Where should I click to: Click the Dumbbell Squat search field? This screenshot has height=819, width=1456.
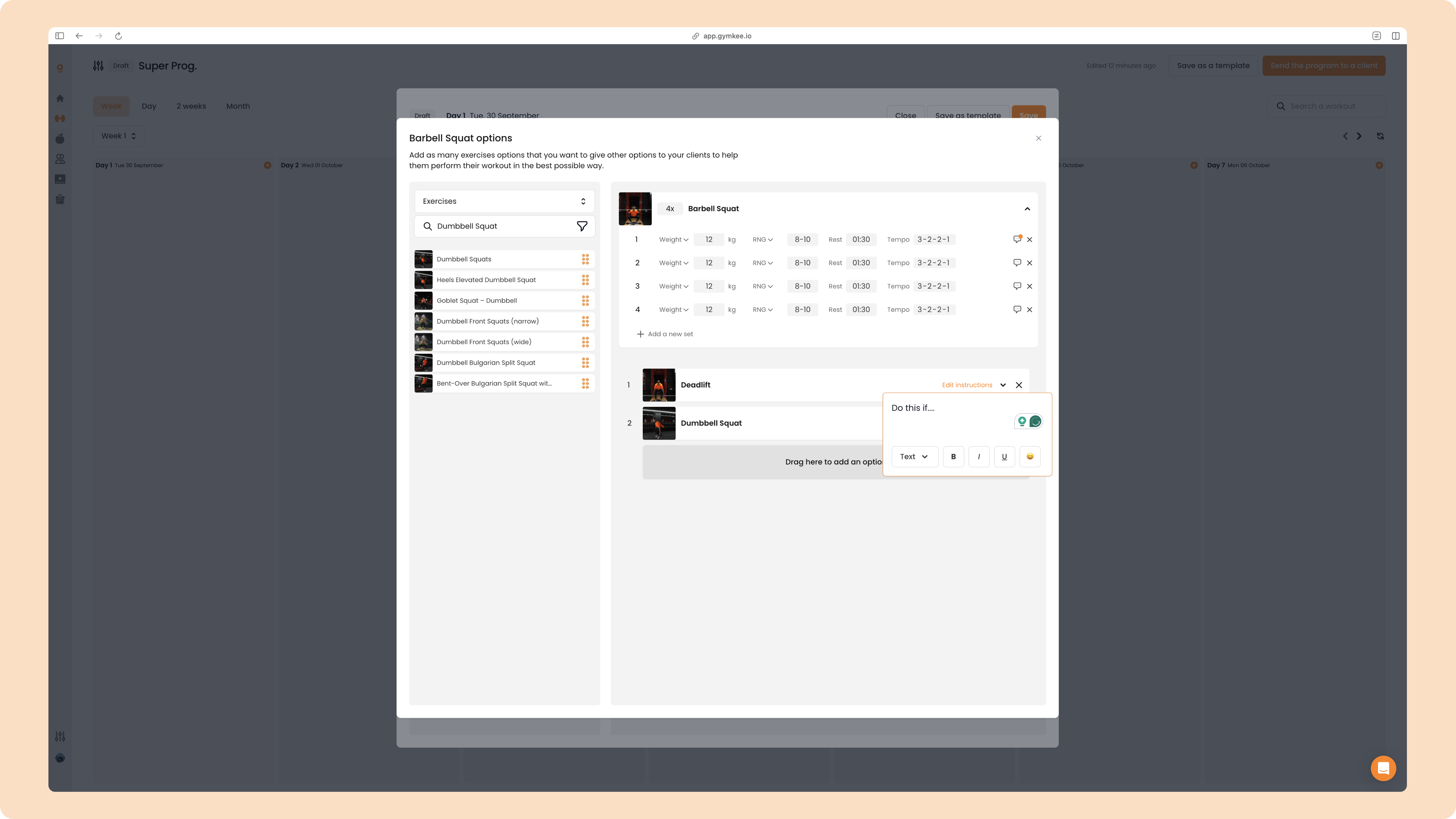[504, 226]
